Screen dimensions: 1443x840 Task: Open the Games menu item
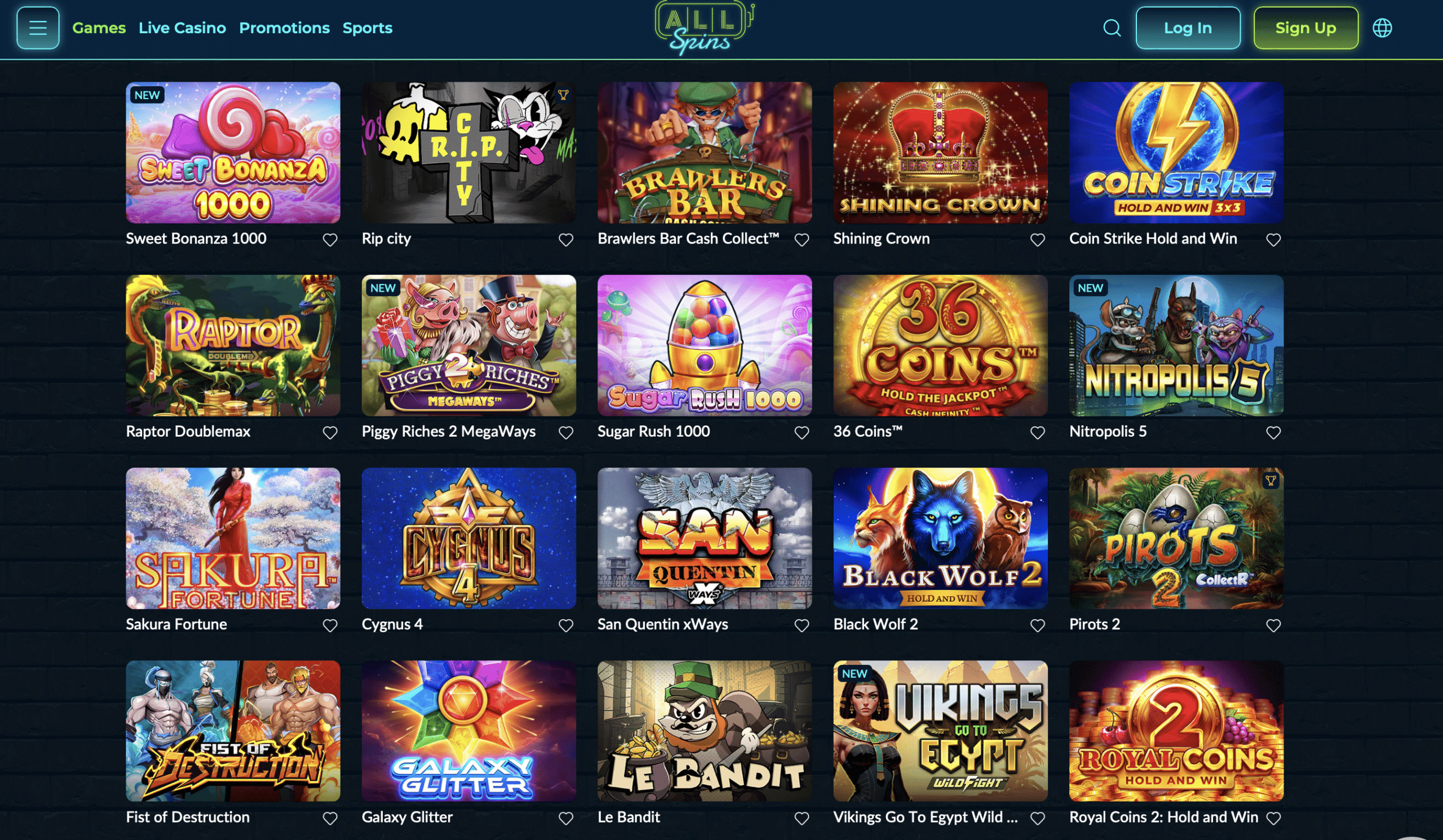pos(99,28)
